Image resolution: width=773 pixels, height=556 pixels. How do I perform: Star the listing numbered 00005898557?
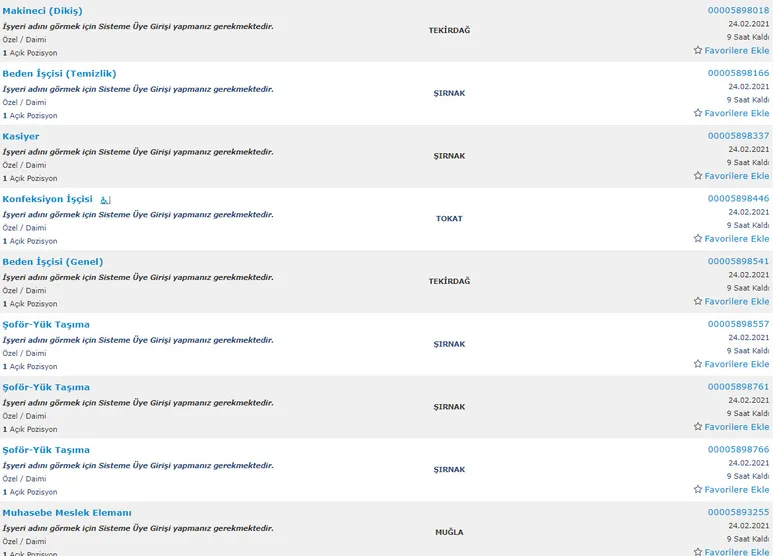click(698, 364)
